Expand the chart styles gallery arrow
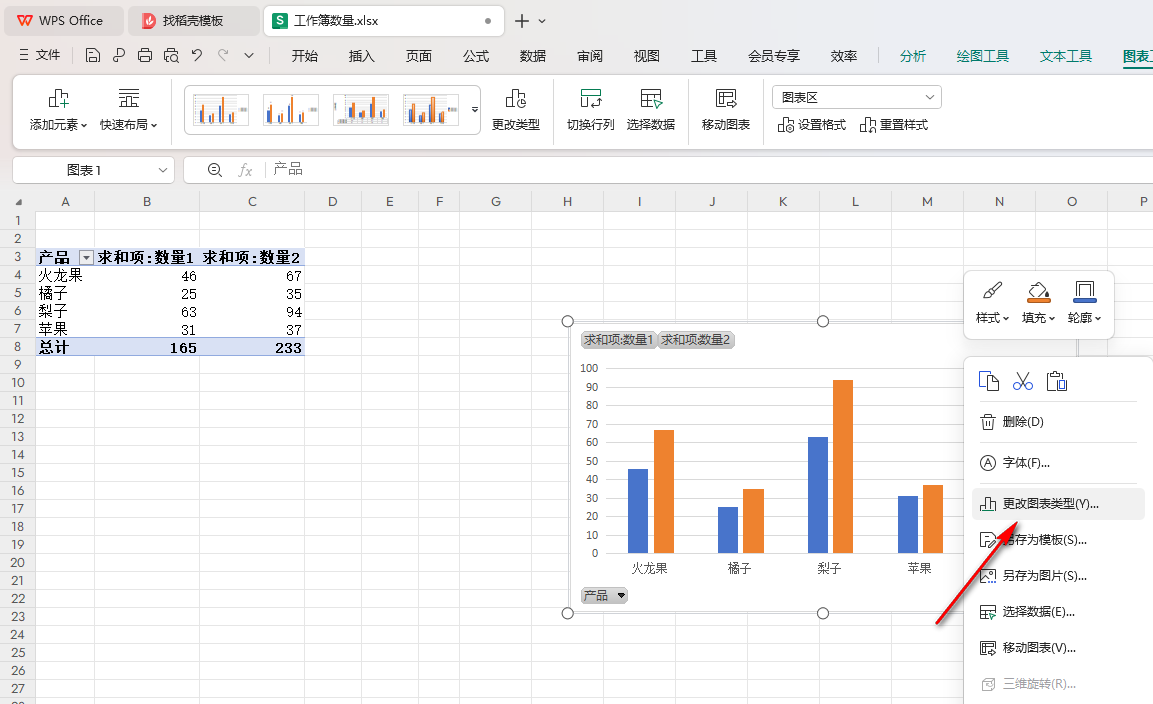 (475, 110)
